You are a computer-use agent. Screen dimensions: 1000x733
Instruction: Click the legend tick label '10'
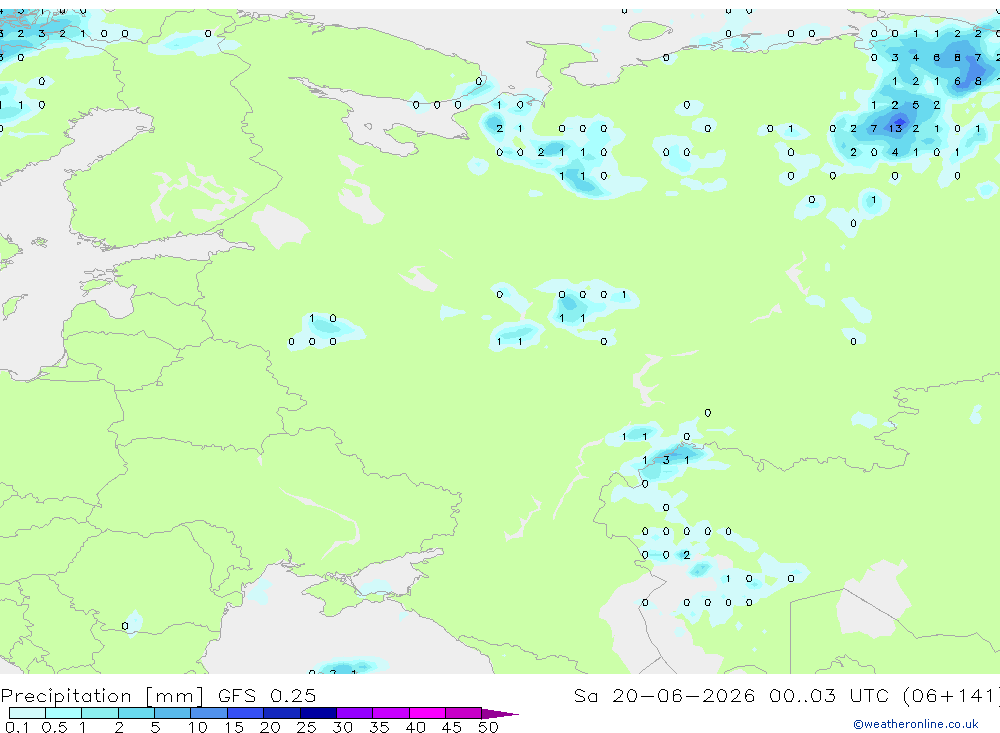pos(197,727)
